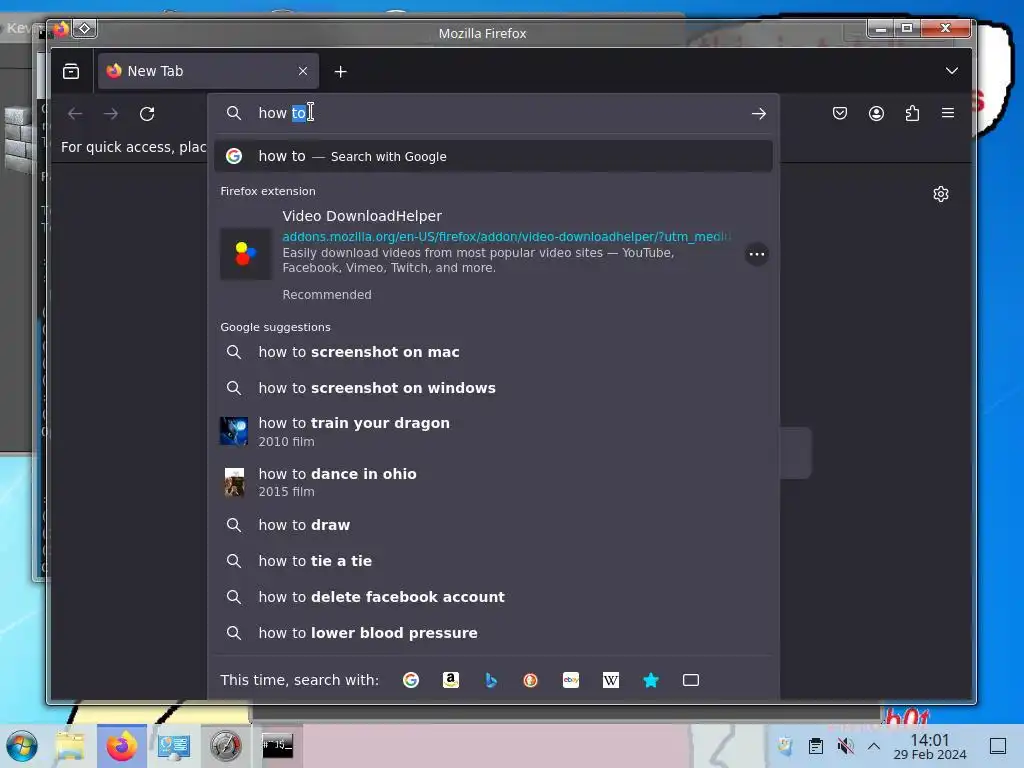Viewport: 1024px width, 768px height.
Task: Choose suggestion 'how to dance in ohio'
Action: coord(493,482)
